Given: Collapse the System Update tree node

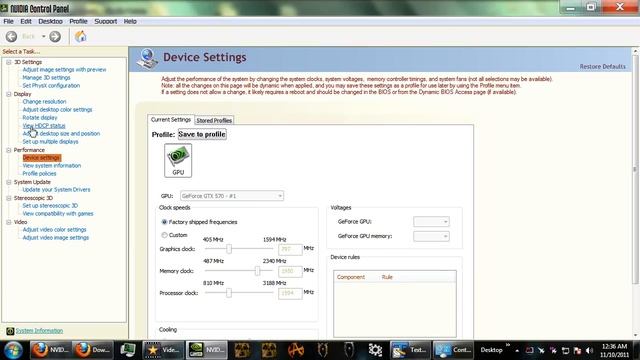Looking at the screenshot, I should pyautogui.click(x=9, y=182).
